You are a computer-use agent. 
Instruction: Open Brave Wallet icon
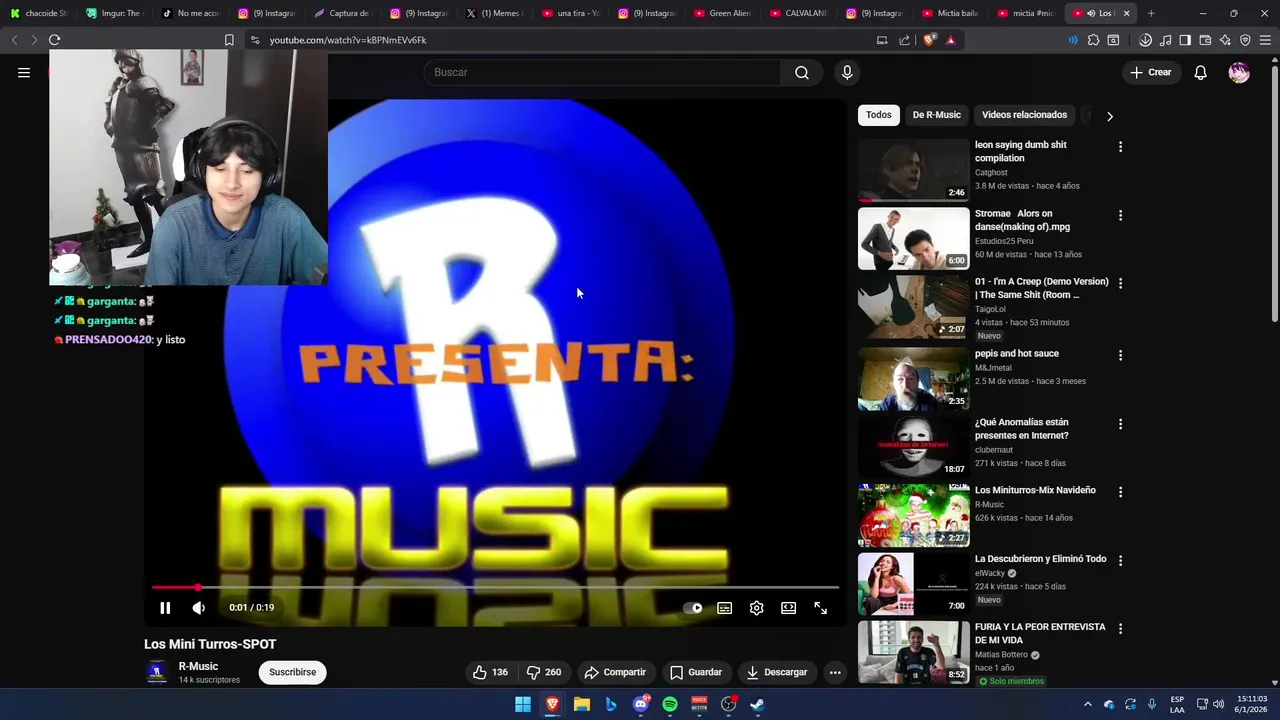click(x=1205, y=40)
